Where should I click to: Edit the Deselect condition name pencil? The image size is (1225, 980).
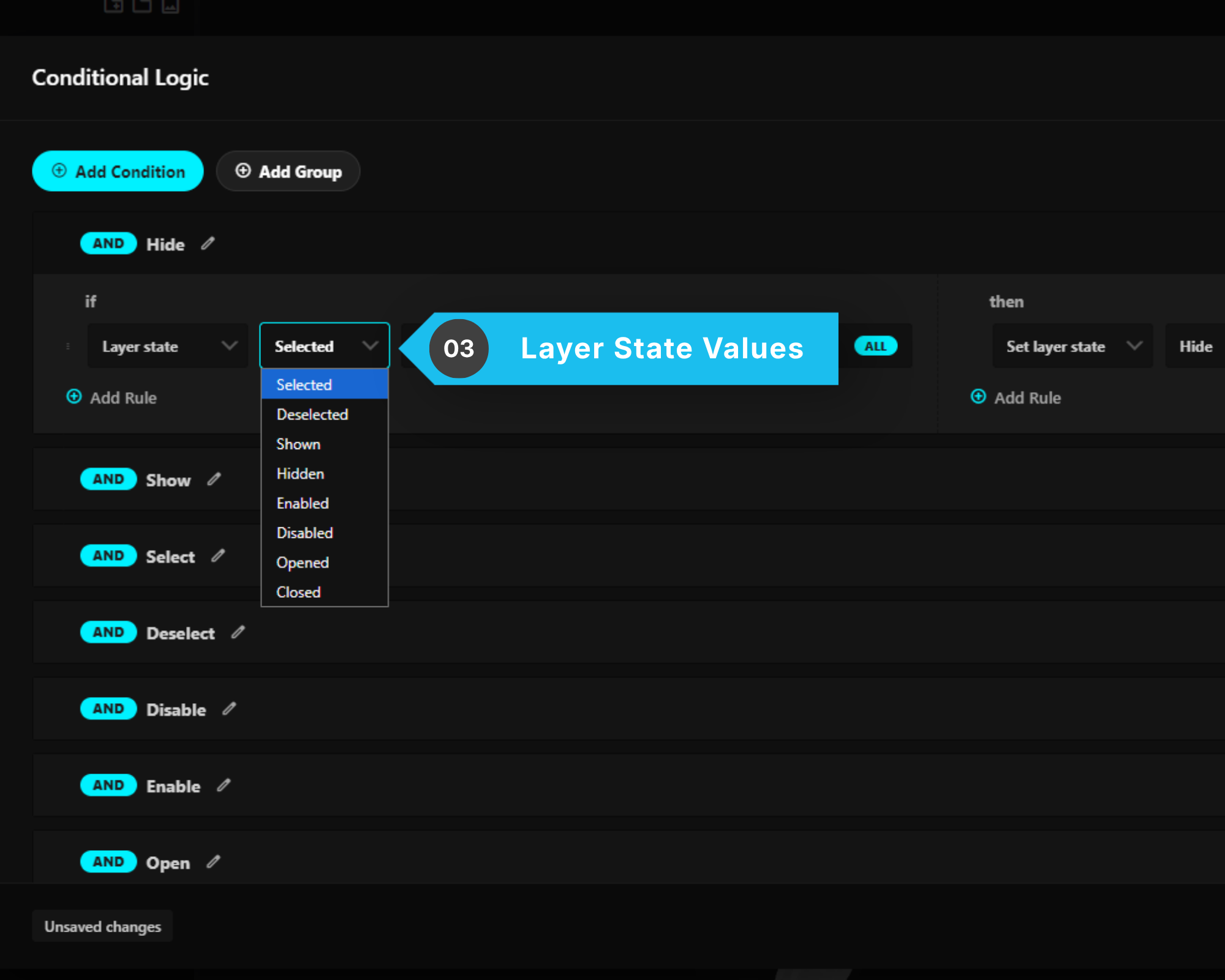coord(238,632)
